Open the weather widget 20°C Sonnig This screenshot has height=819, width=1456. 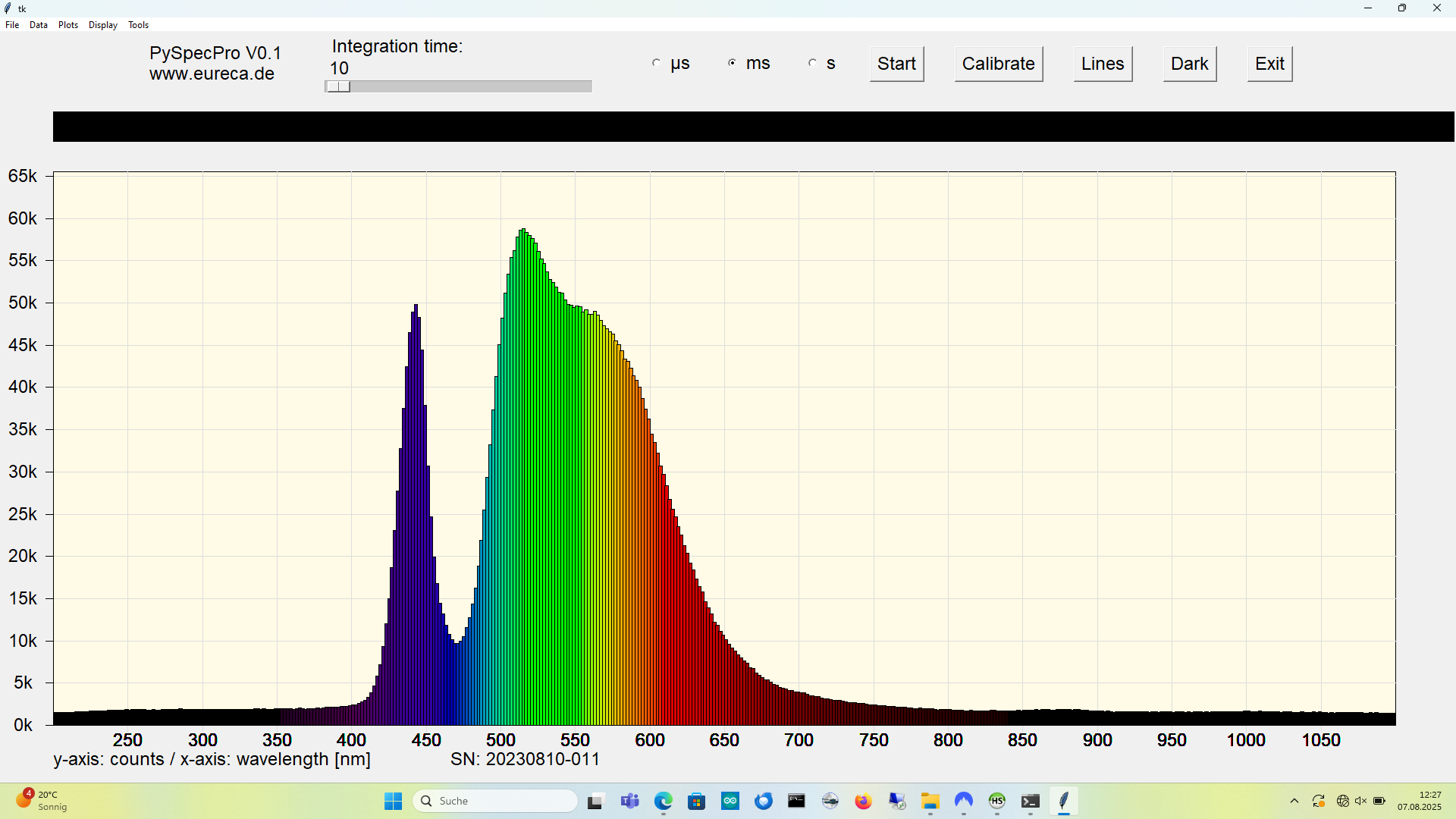(x=42, y=801)
